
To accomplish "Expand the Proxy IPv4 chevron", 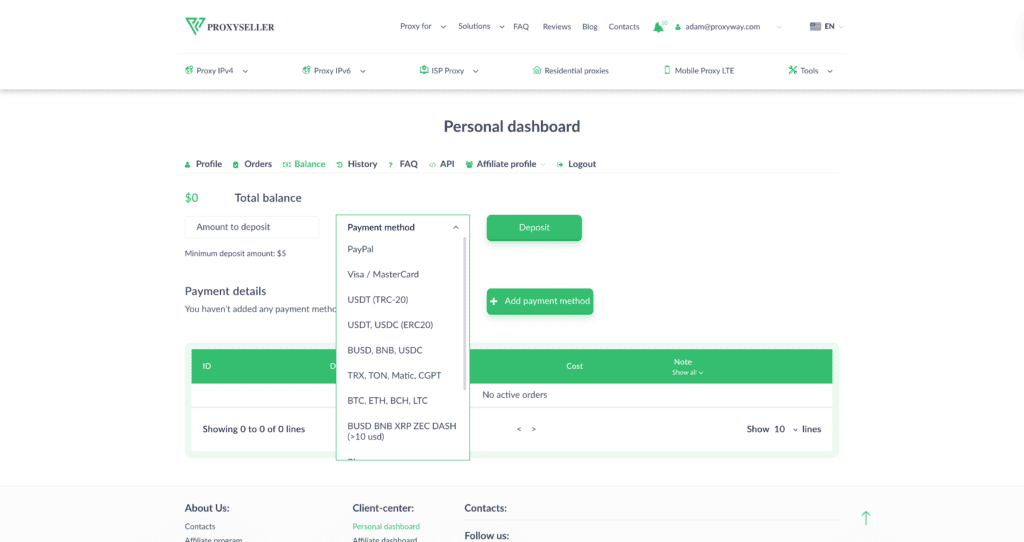I will point(245,71).
